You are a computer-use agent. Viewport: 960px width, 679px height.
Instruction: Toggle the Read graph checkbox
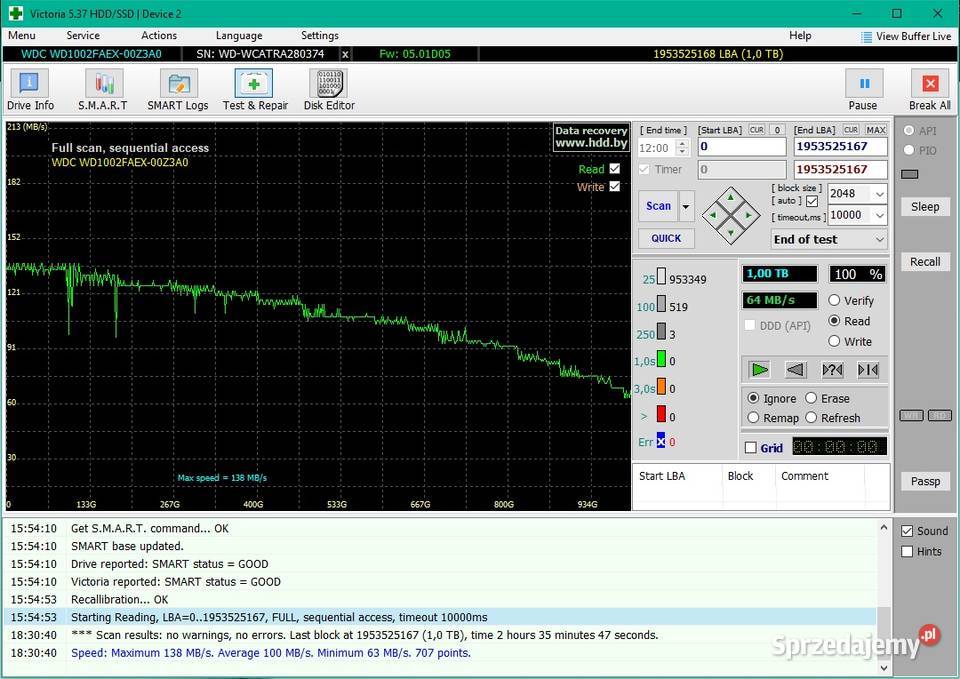point(615,168)
